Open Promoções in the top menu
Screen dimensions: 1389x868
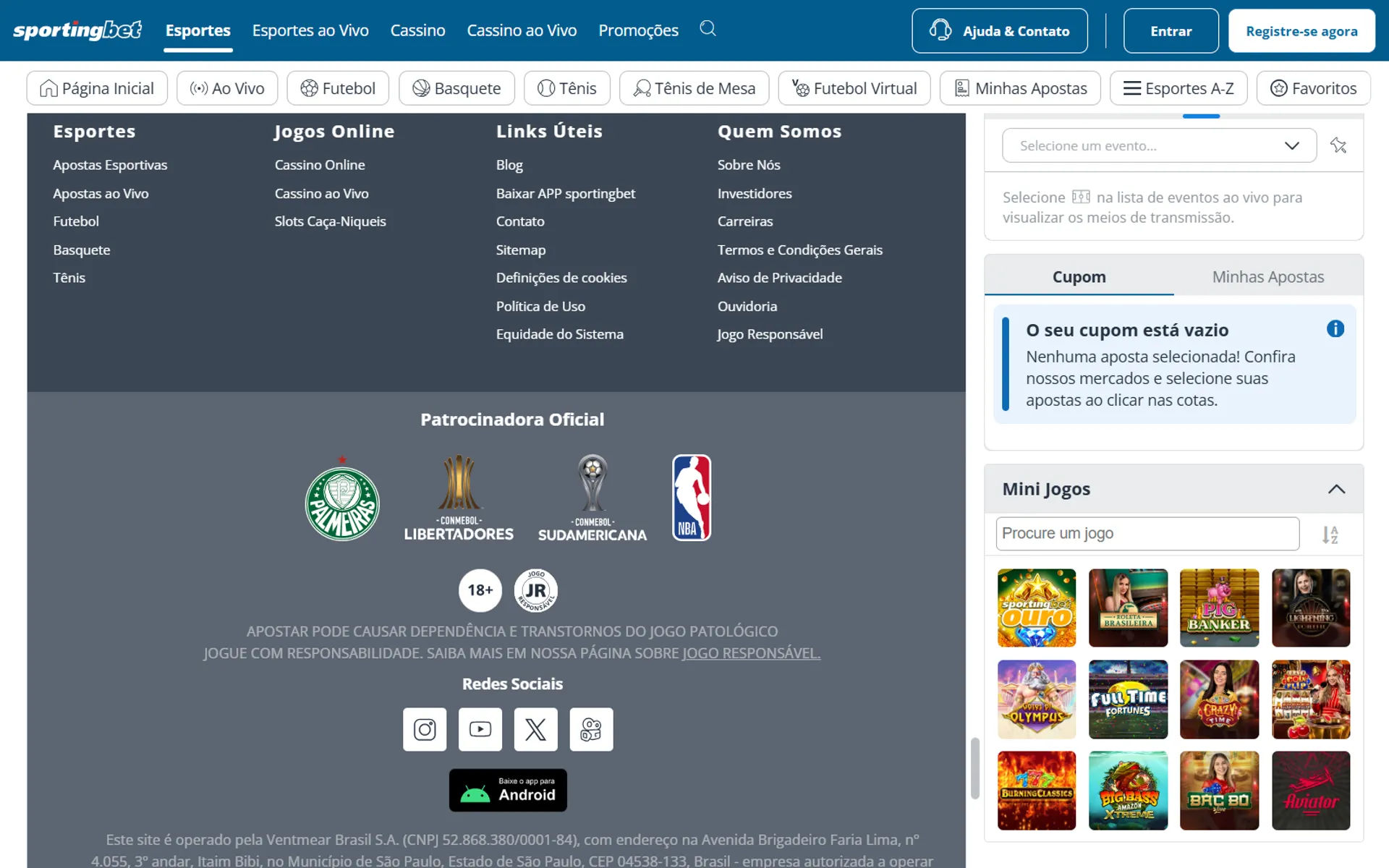pos(638,30)
